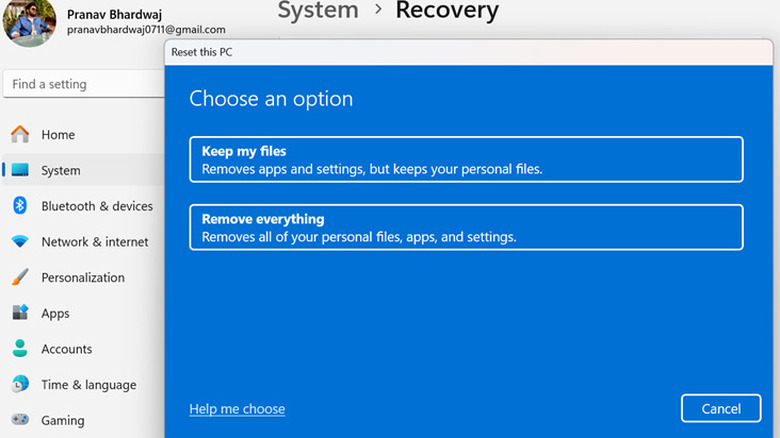Open Bluetooth & devices settings
The image size is (780, 438).
[x=97, y=206]
